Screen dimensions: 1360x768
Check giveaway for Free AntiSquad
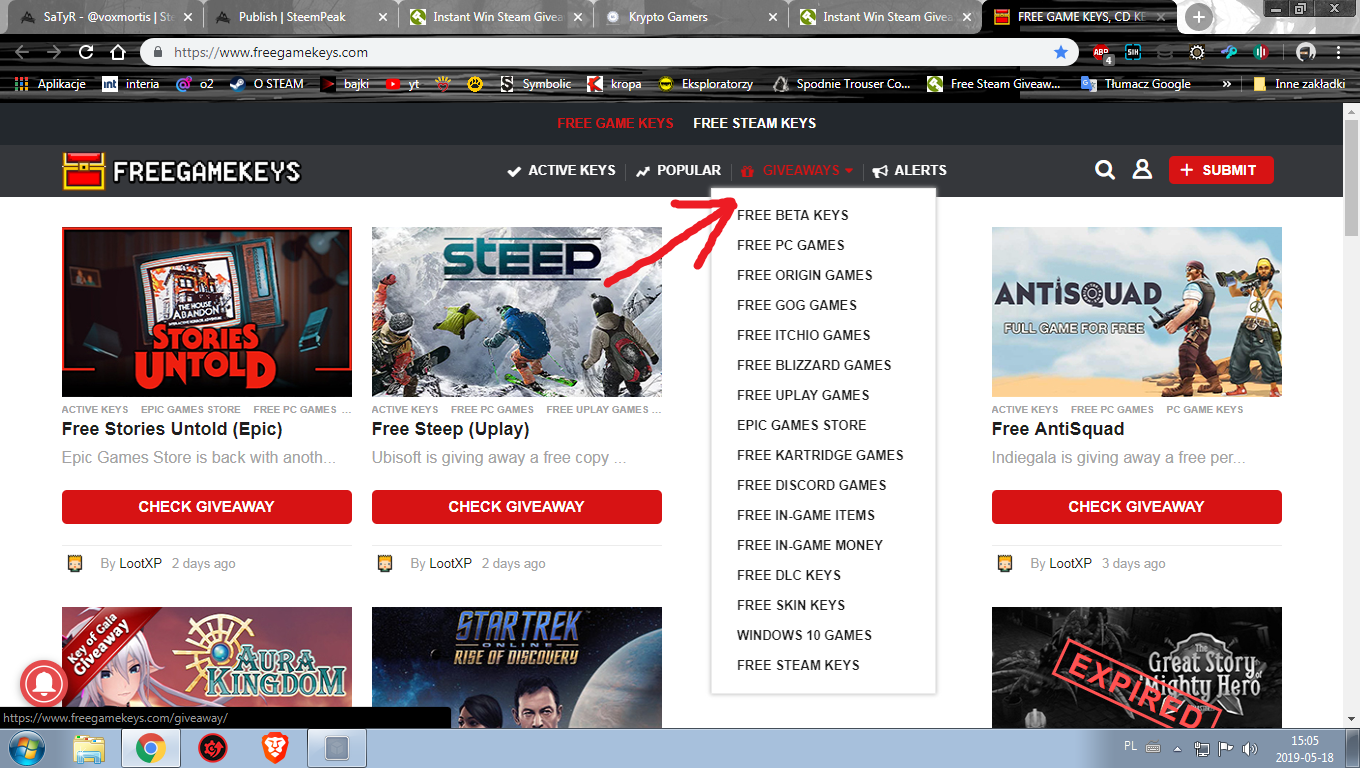click(x=1137, y=507)
